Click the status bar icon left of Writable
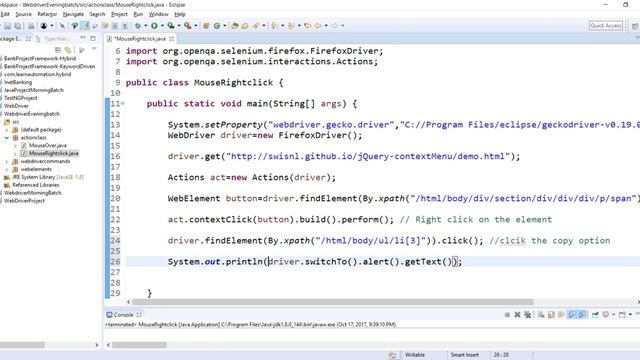The width and height of the screenshot is (640, 360). pyautogui.click(x=392, y=355)
